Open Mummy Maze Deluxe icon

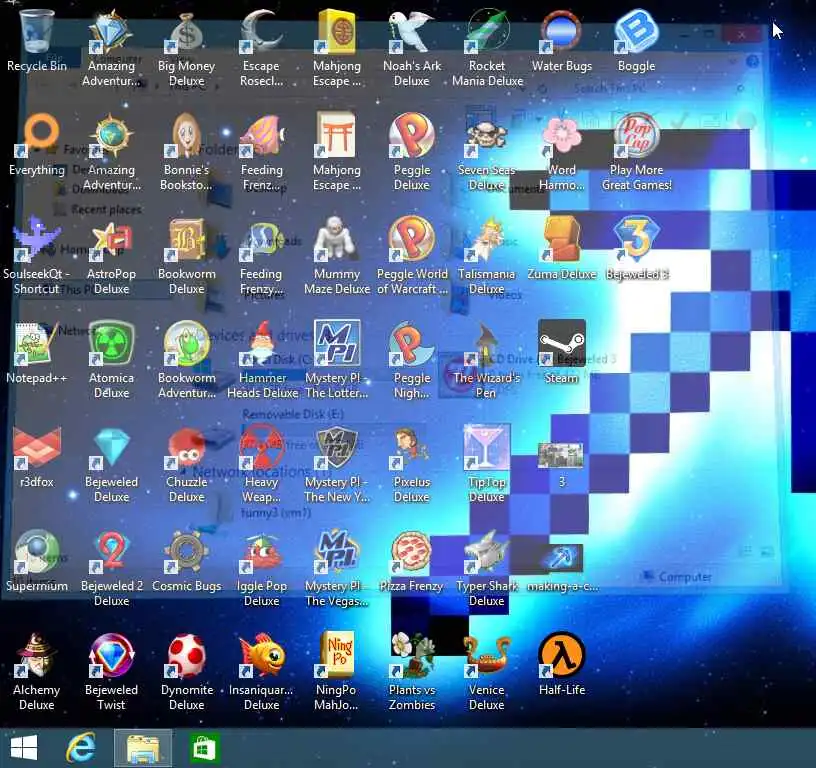(x=336, y=240)
